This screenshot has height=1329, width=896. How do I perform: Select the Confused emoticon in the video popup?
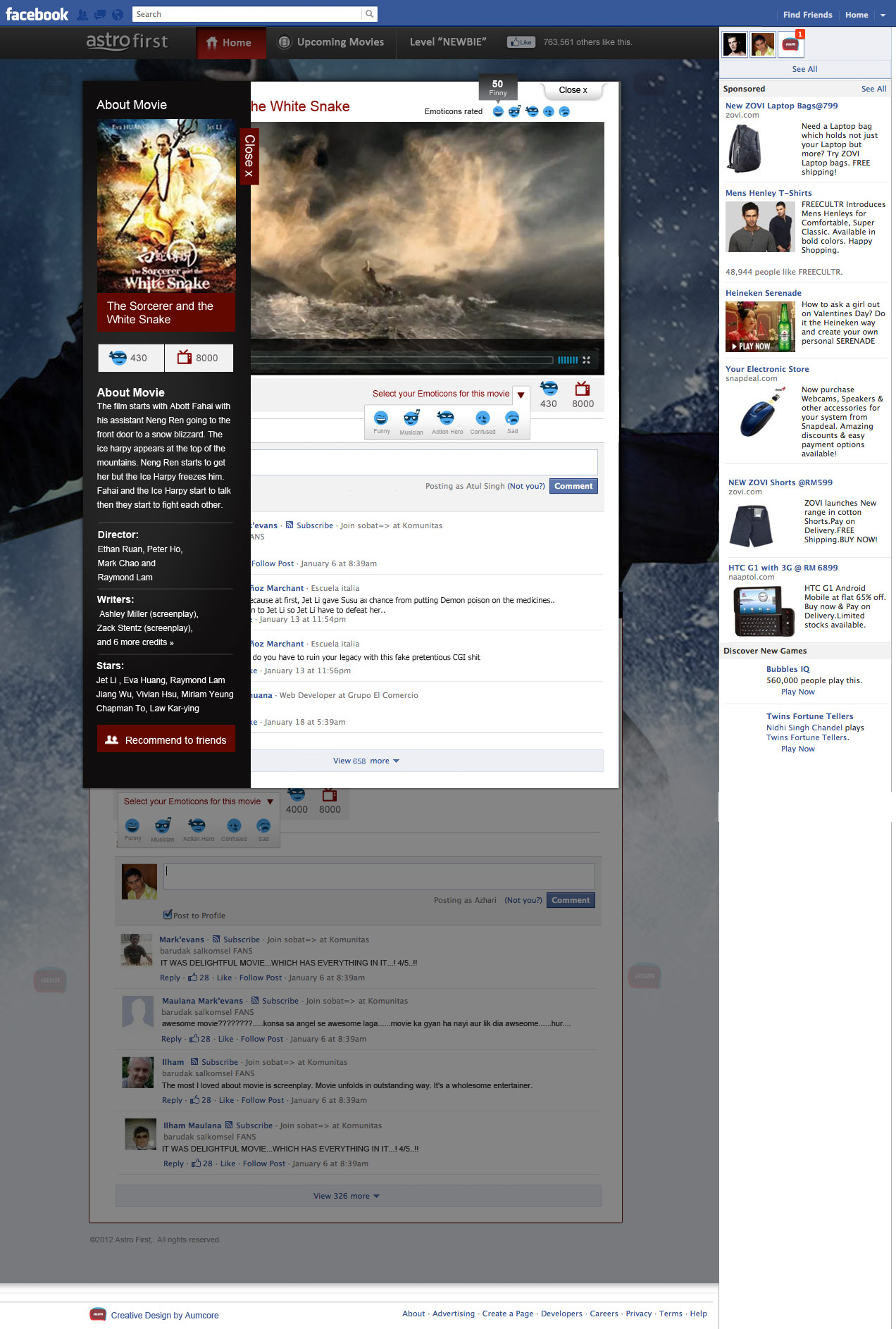tap(483, 418)
